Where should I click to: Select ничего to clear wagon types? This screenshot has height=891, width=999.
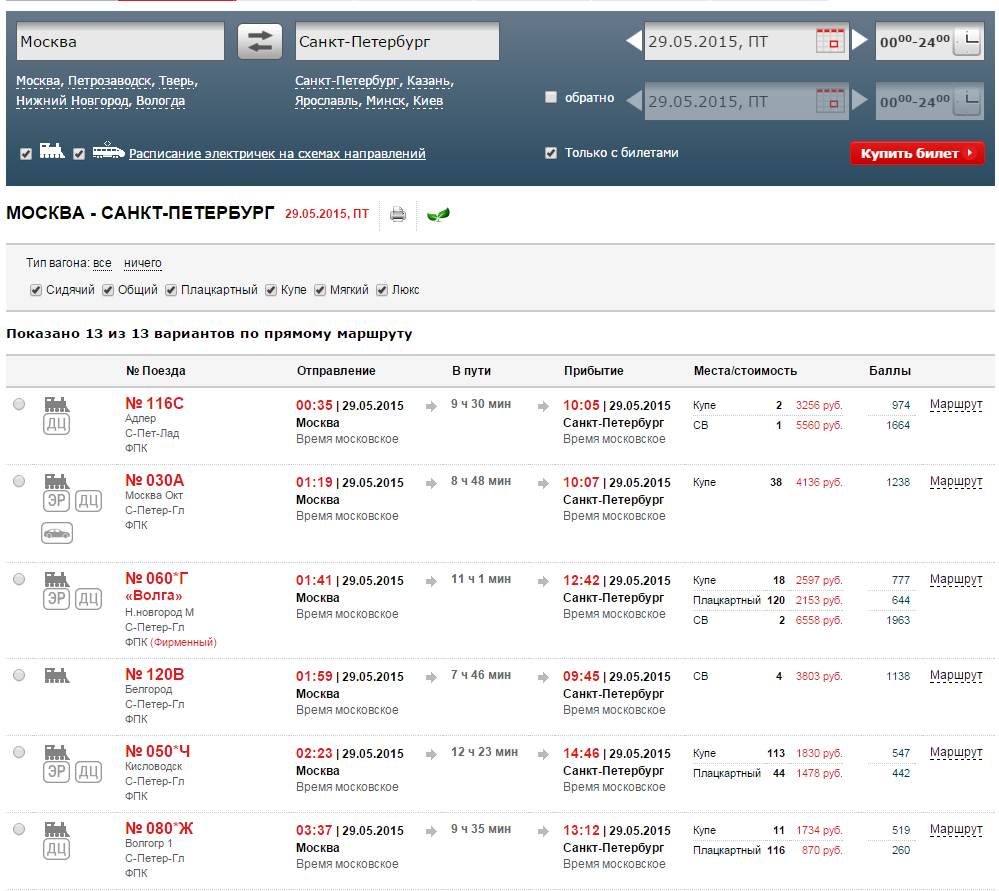pos(143,263)
